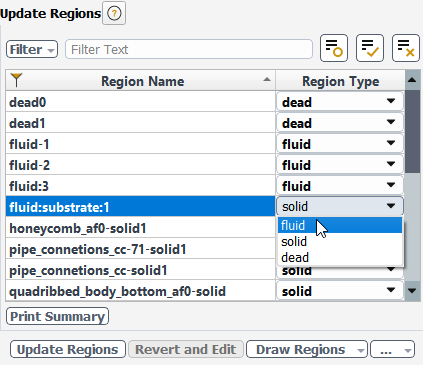
Task: Choose solid from the open type list
Action: [x=340, y=241]
